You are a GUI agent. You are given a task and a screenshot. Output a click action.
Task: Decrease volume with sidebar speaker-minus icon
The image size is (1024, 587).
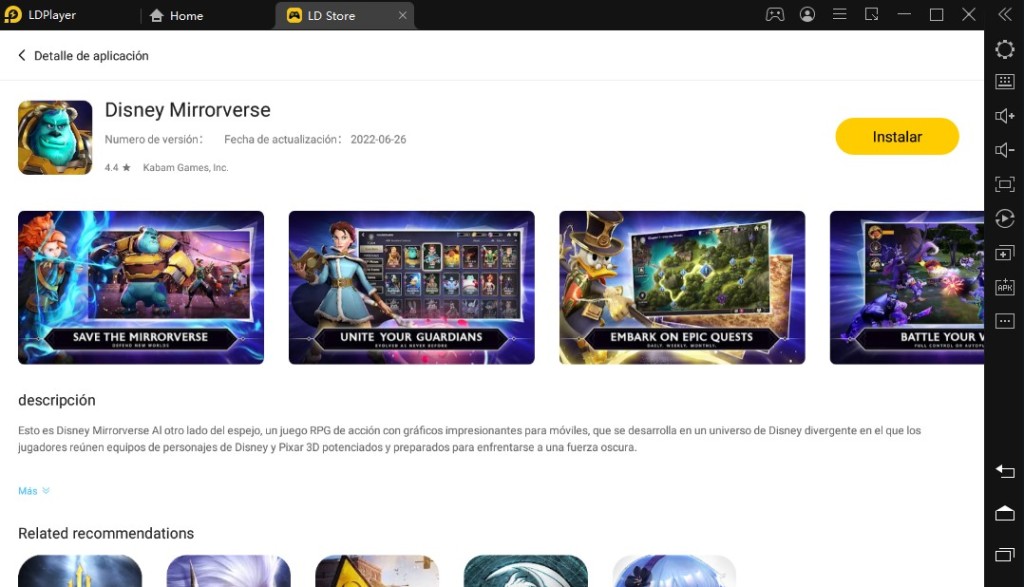click(1004, 150)
